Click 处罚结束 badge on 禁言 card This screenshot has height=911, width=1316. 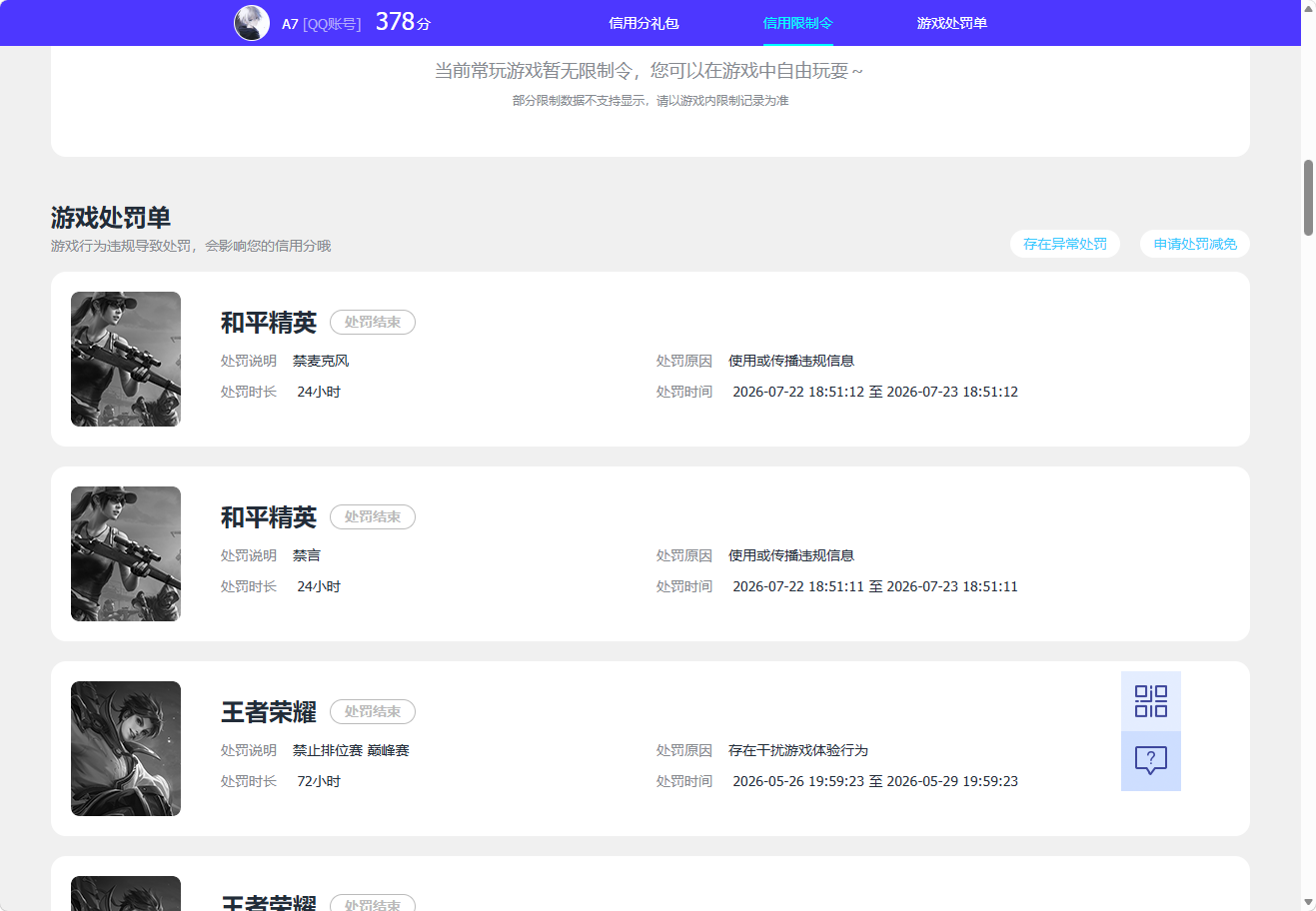pos(373,516)
